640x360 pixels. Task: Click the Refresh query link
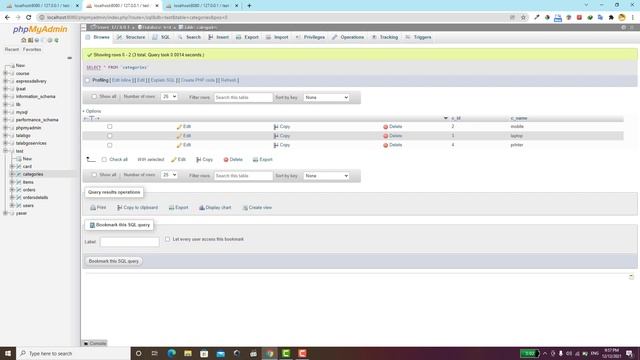coord(228,80)
